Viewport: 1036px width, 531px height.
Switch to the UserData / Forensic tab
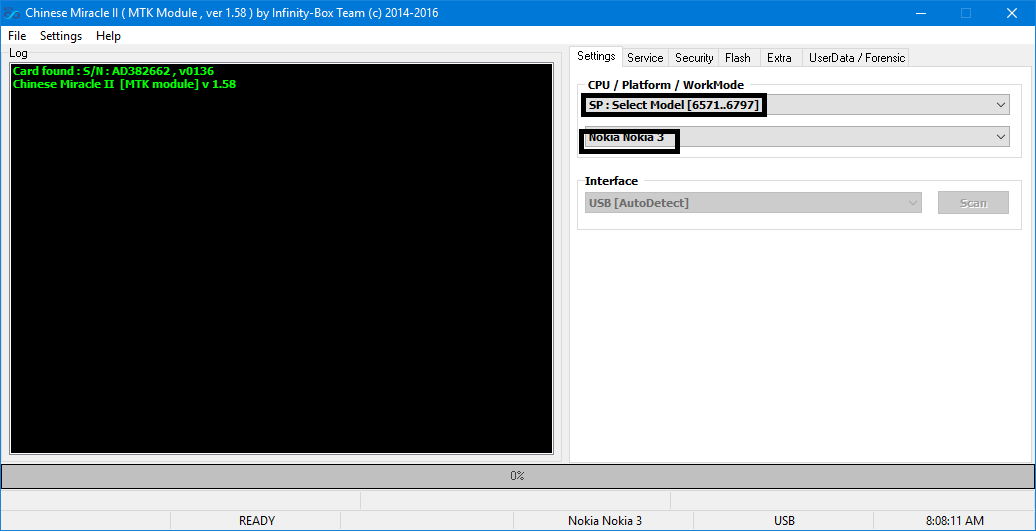[x=857, y=58]
